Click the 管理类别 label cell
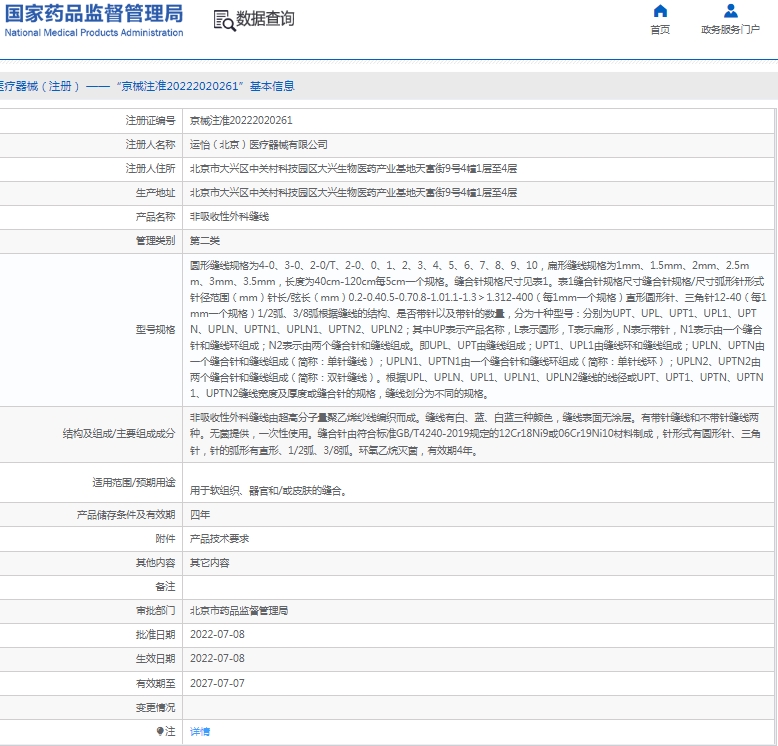The width and height of the screenshot is (778, 746). click(x=89, y=241)
